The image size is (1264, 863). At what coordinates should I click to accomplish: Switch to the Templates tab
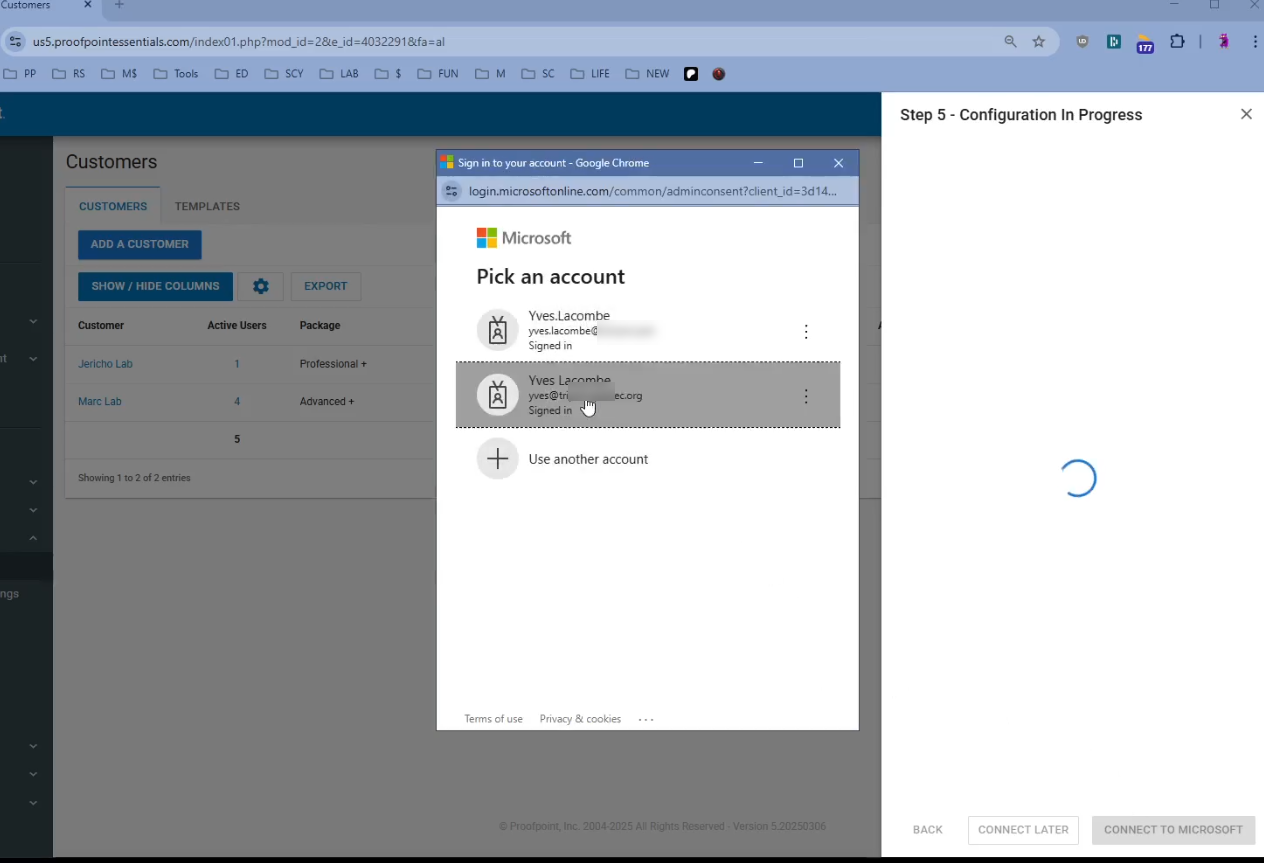(x=207, y=206)
